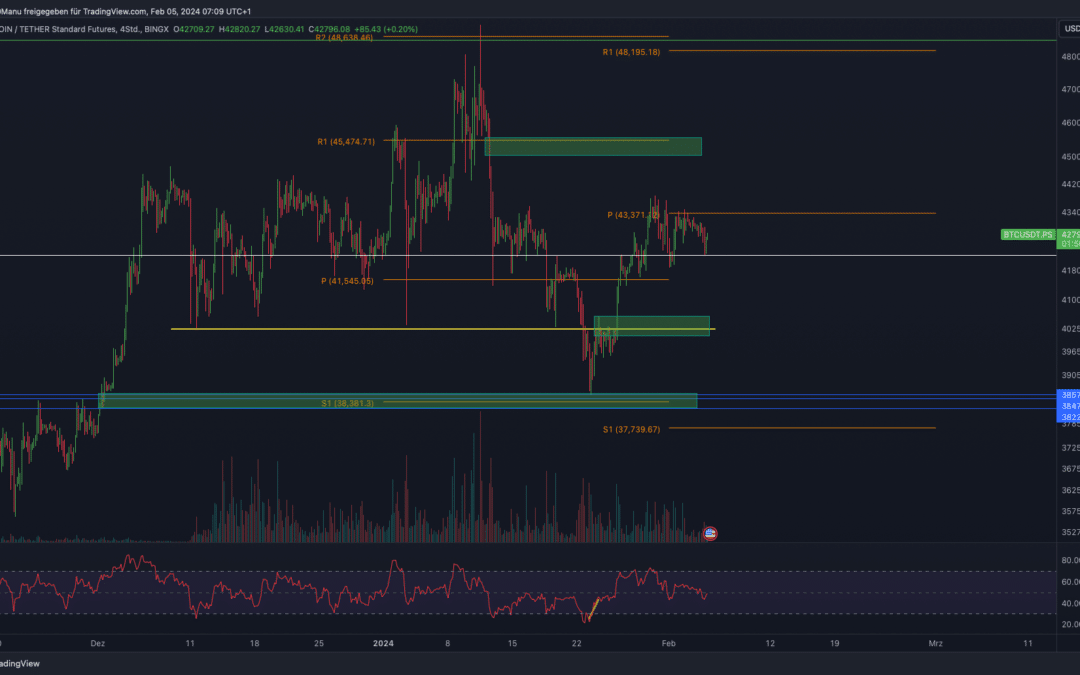Select the blue 3822 price label
1080x675 pixels.
[1069, 417]
